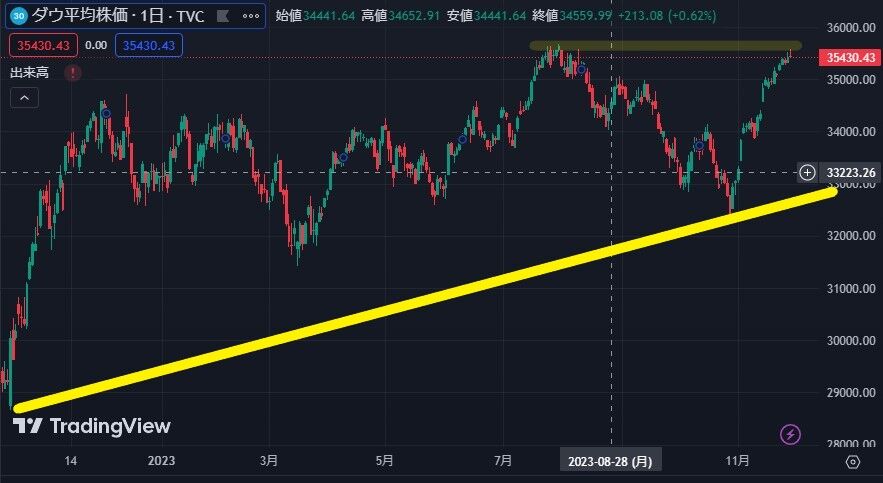883x483 pixels.
Task: Click the 高値 34652.91 high value
Action: 400,16
